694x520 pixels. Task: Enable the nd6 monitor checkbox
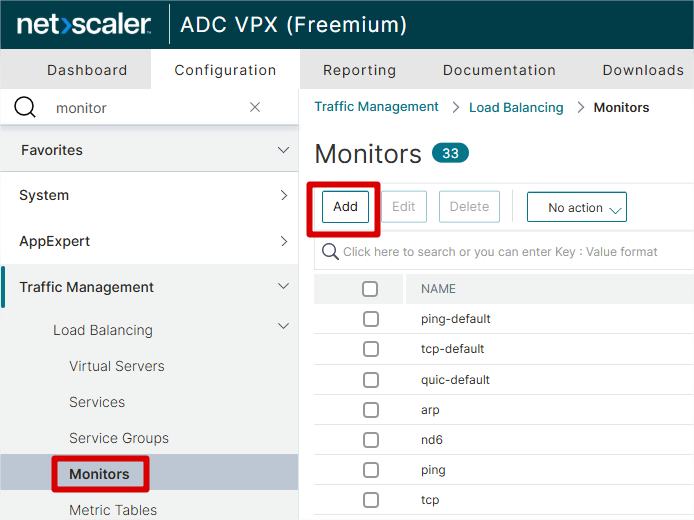point(370,440)
